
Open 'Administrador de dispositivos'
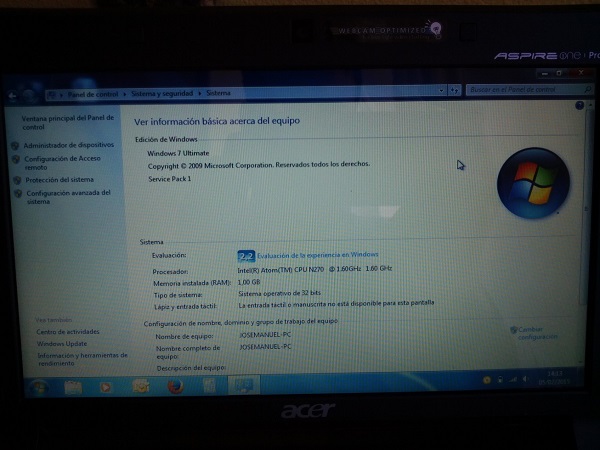69,145
